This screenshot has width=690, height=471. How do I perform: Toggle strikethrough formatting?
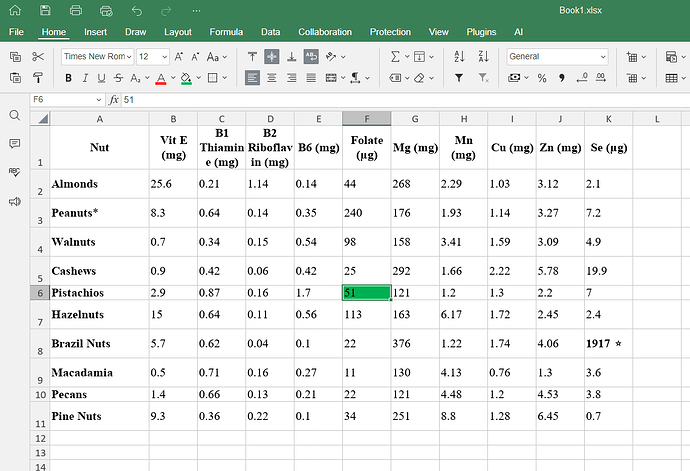click(118, 78)
